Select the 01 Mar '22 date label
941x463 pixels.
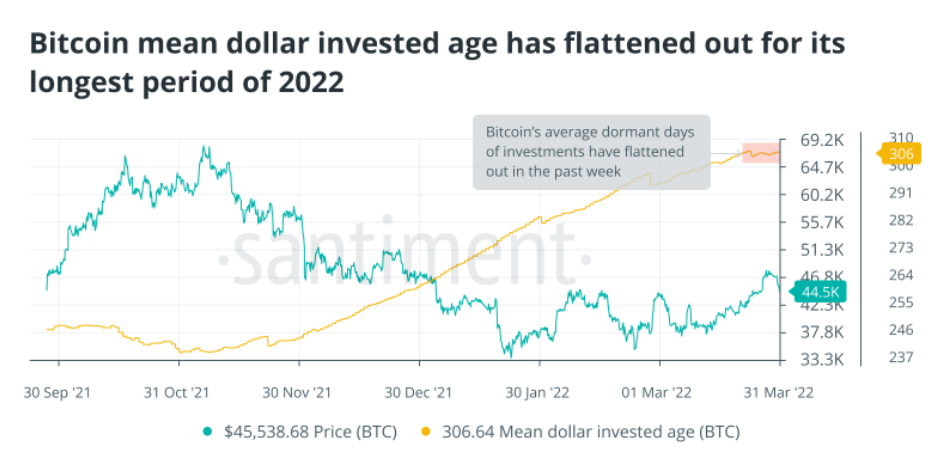click(659, 391)
